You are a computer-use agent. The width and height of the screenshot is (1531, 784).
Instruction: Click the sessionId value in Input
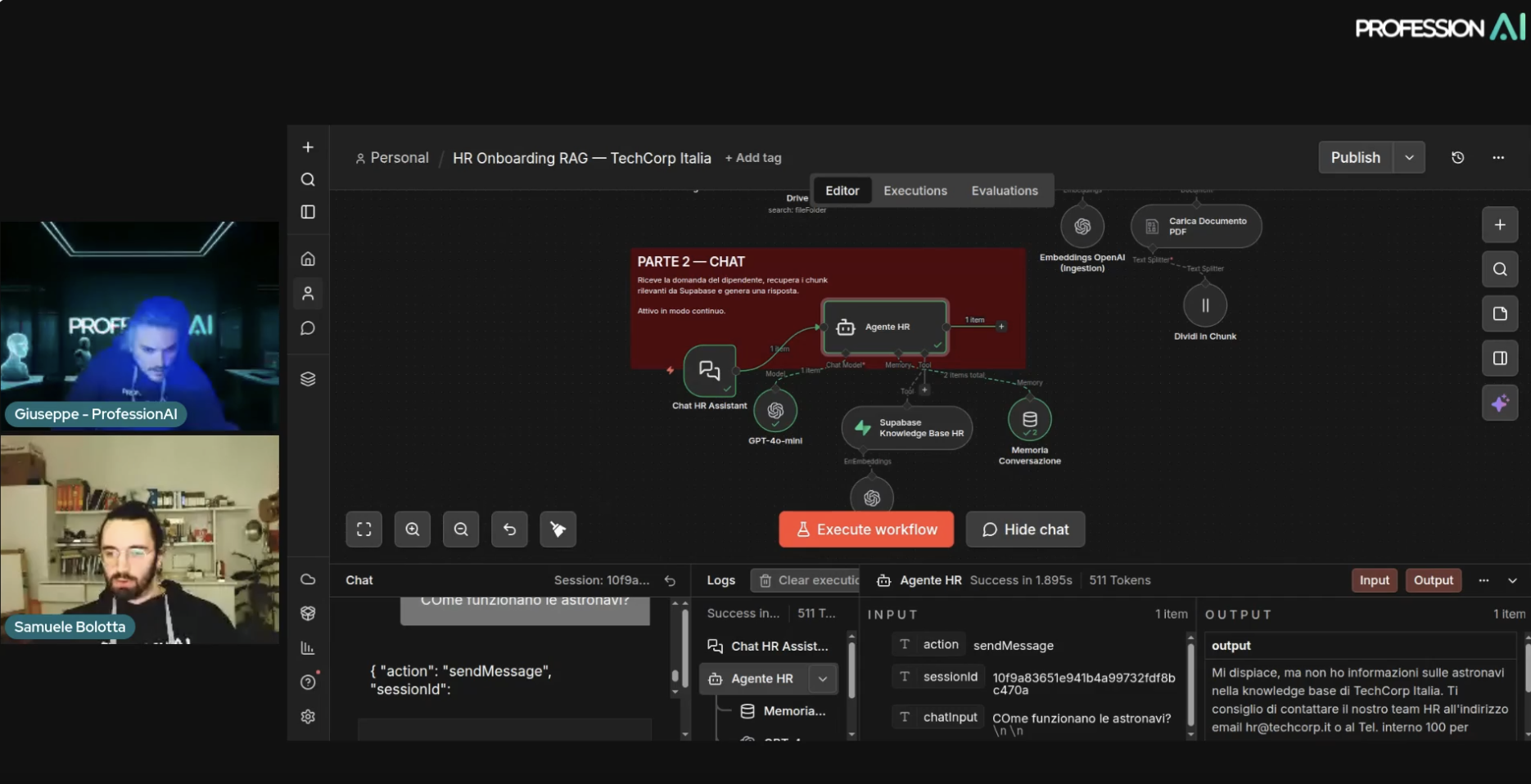[x=1084, y=684]
